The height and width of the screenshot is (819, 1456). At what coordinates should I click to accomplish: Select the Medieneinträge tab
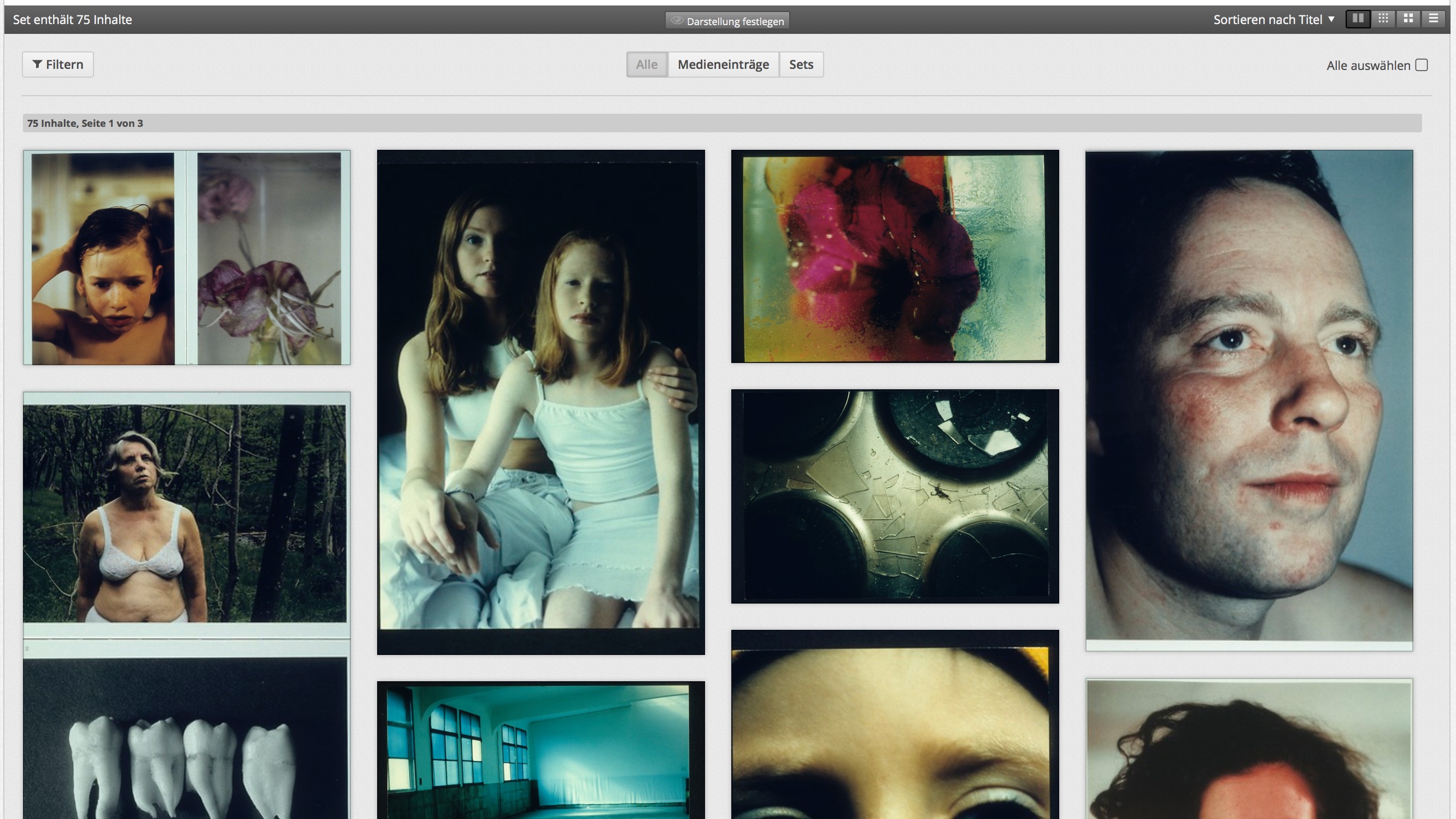click(x=723, y=65)
